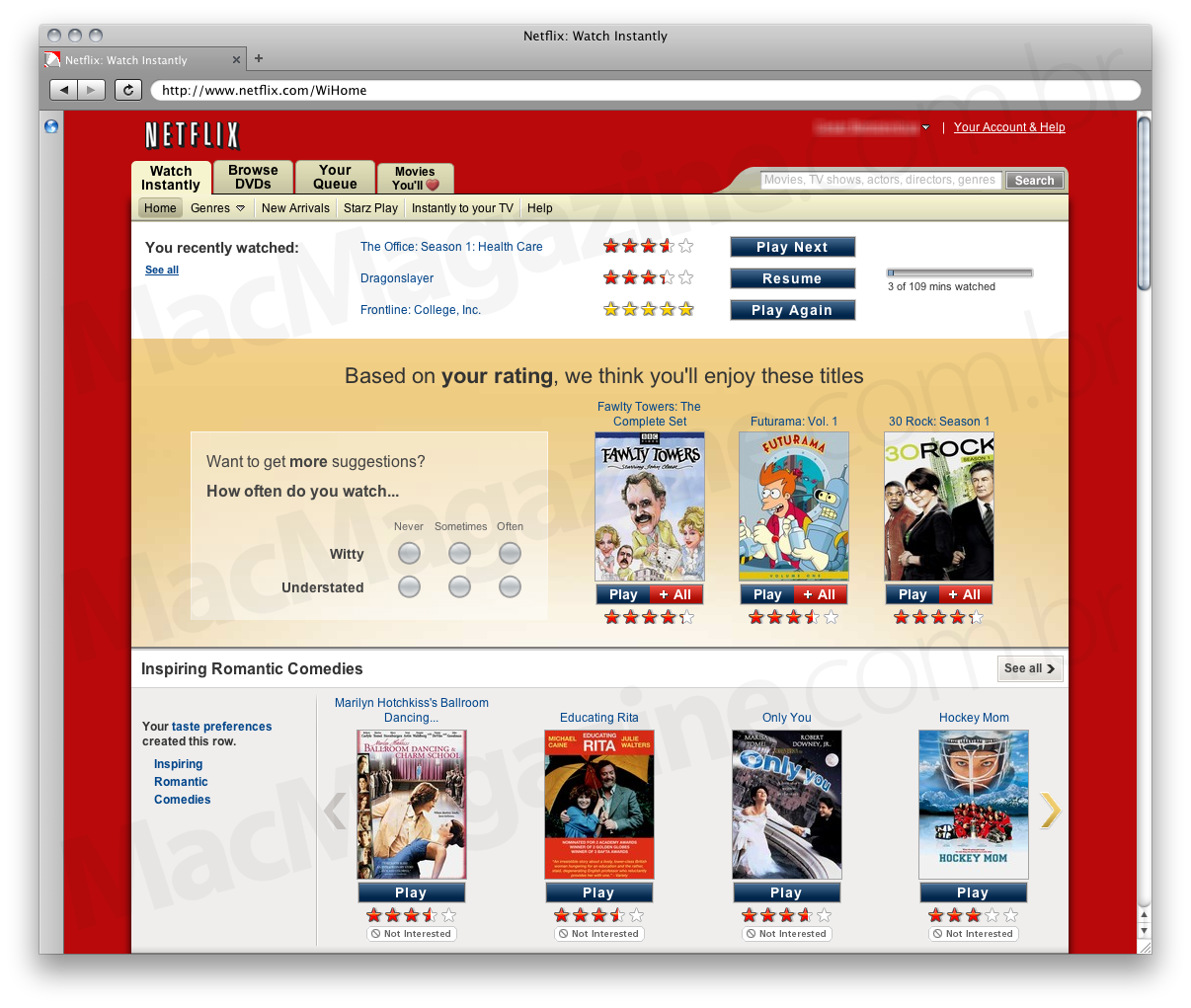The width and height of the screenshot is (1191, 1008).
Task: Click See all under You recently watched
Action: [x=162, y=270]
